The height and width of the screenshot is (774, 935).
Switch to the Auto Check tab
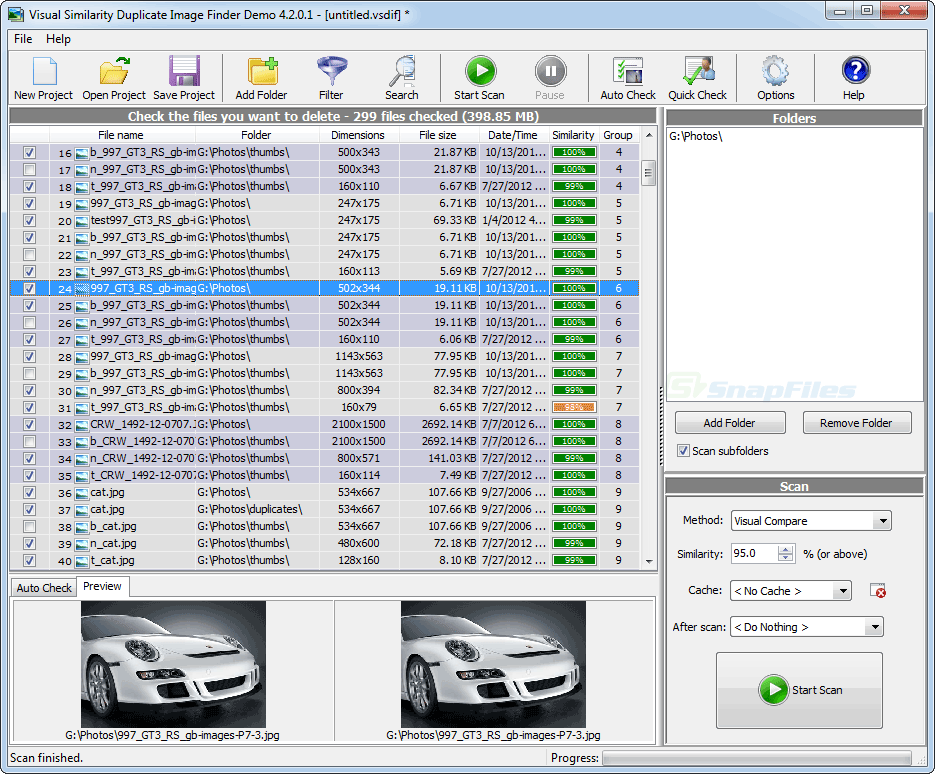pyautogui.click(x=44, y=587)
